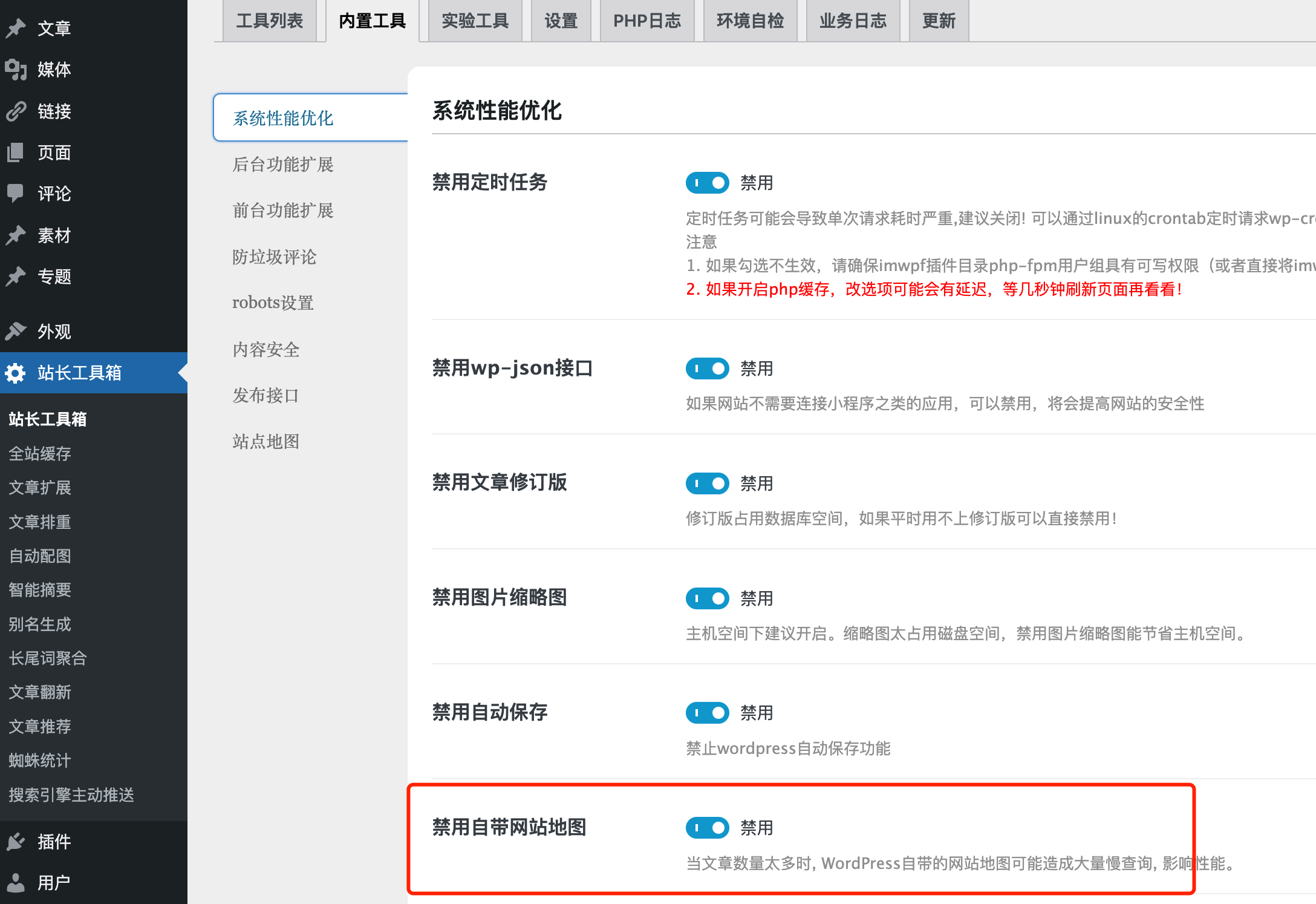This screenshot has width=1316, height=904.
Task: Open the 更新 tab
Action: point(939,21)
